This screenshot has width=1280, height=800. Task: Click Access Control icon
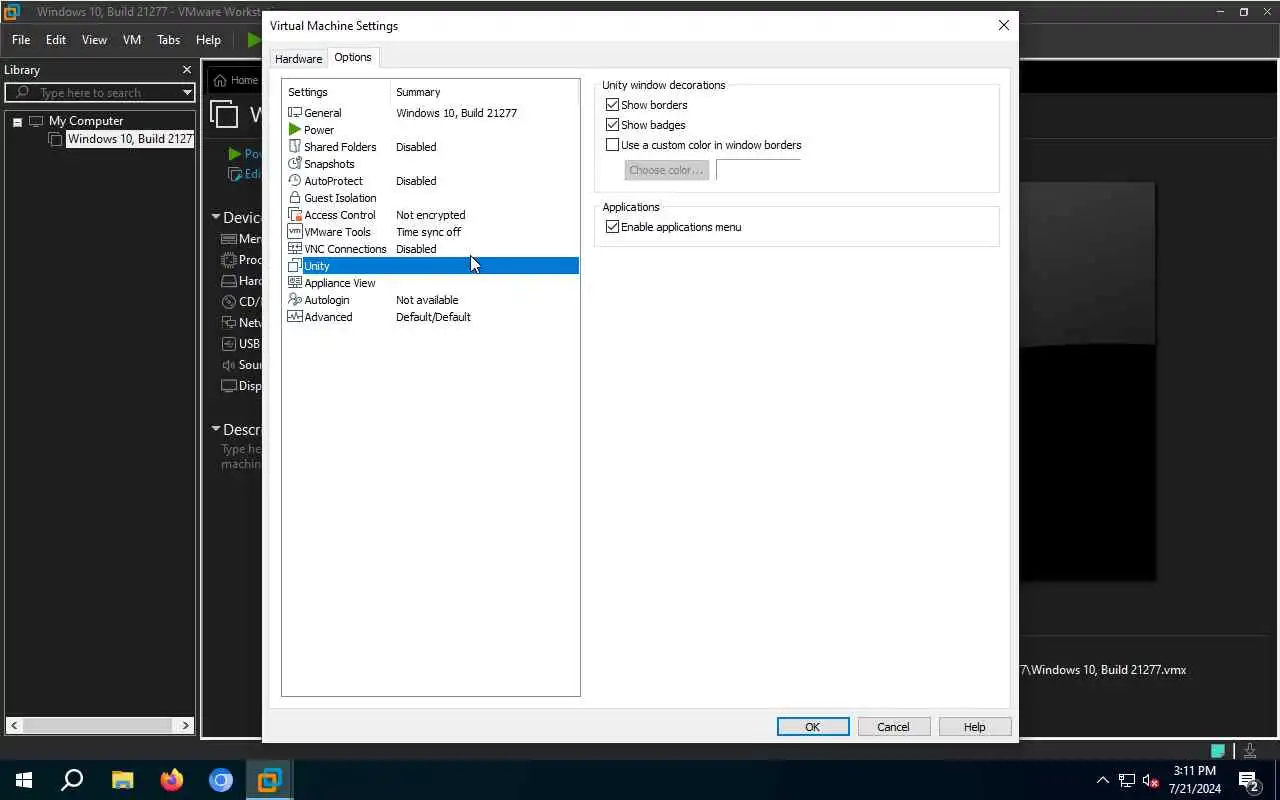[x=295, y=215]
